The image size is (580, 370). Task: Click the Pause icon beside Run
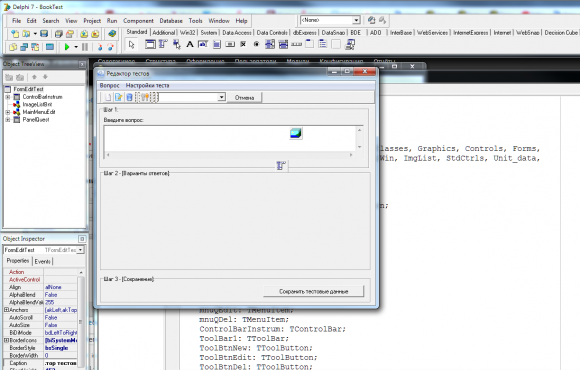coord(85,47)
